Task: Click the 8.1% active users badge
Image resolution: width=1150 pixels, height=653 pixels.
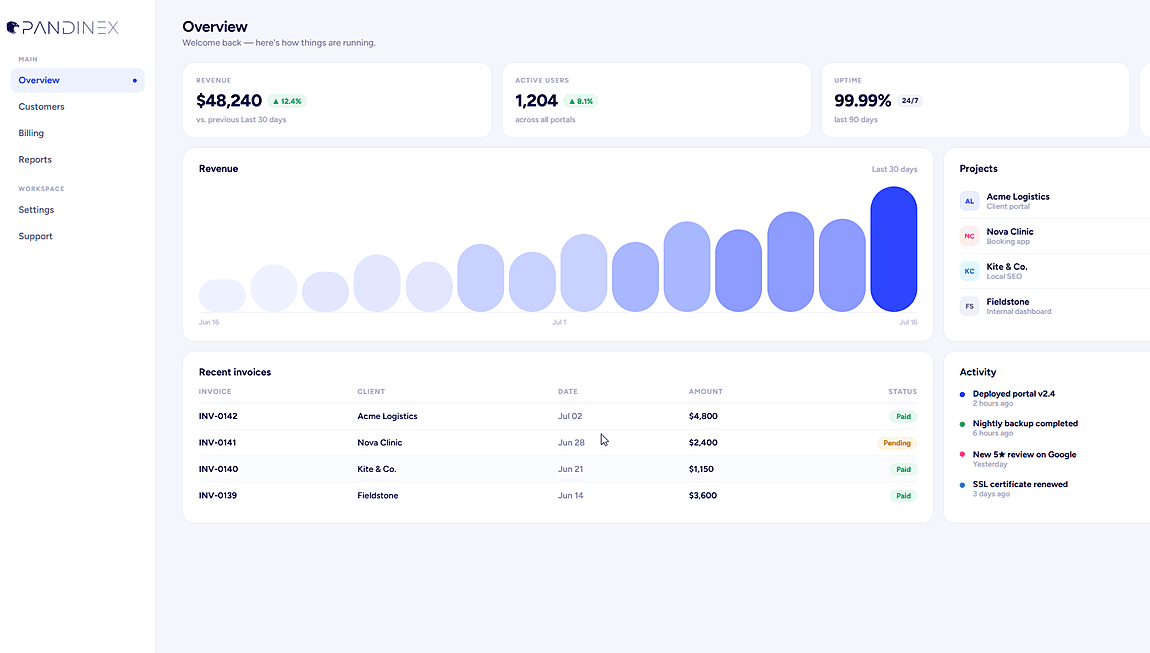Action: tap(581, 101)
